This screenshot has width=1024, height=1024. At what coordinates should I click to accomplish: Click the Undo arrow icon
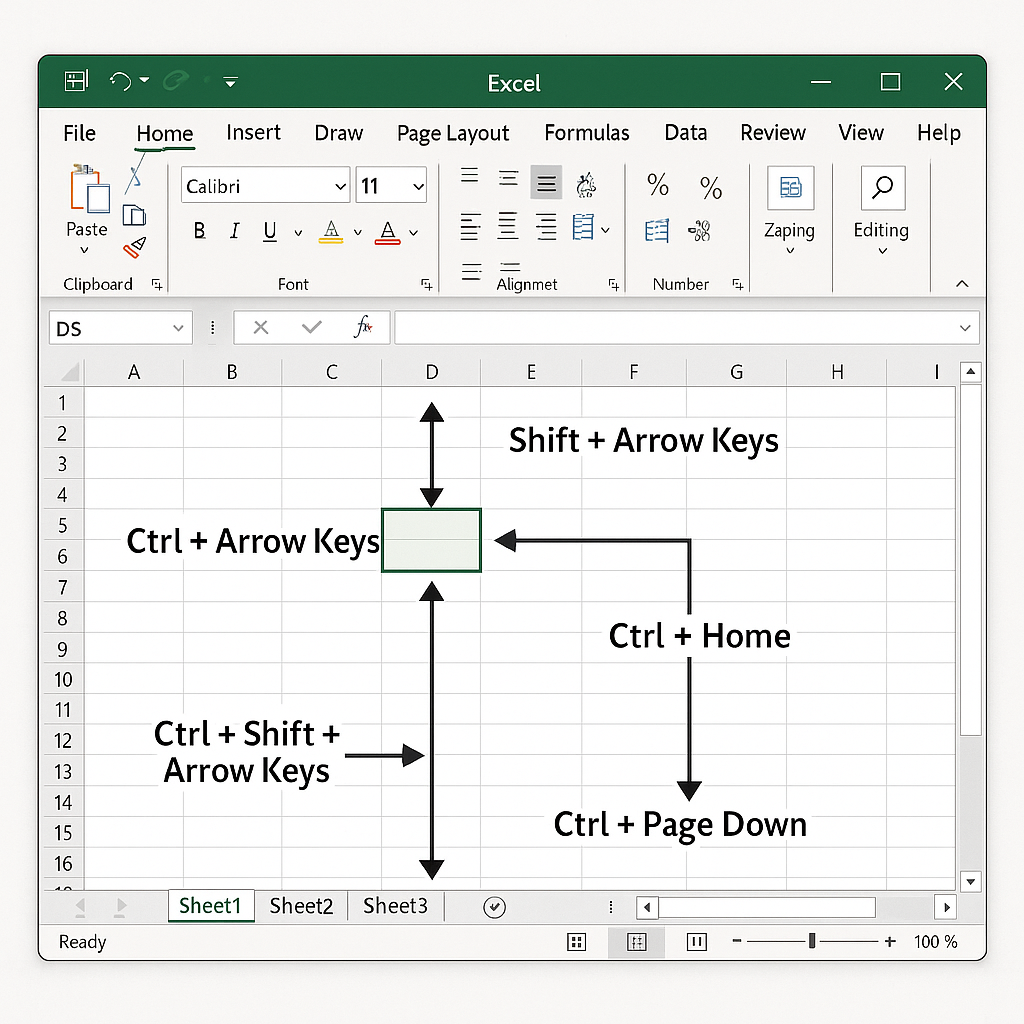point(120,81)
